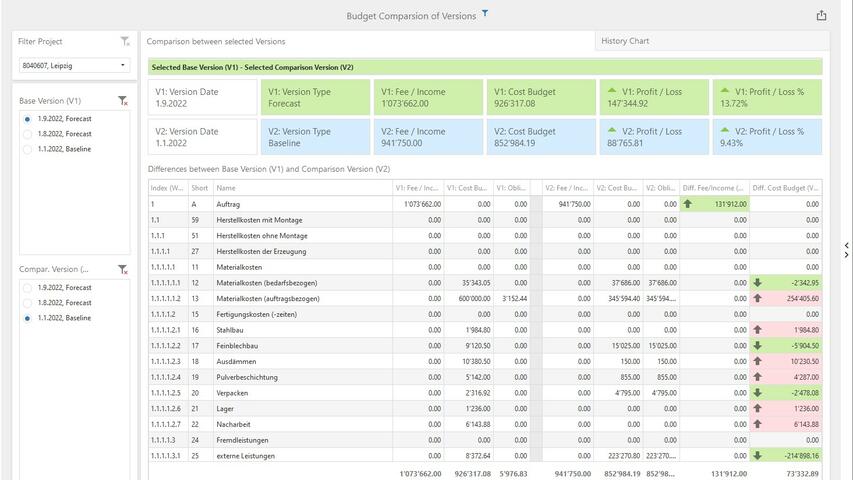Clear the Compar. Version filter
The image size is (853, 480).
tap(122, 270)
